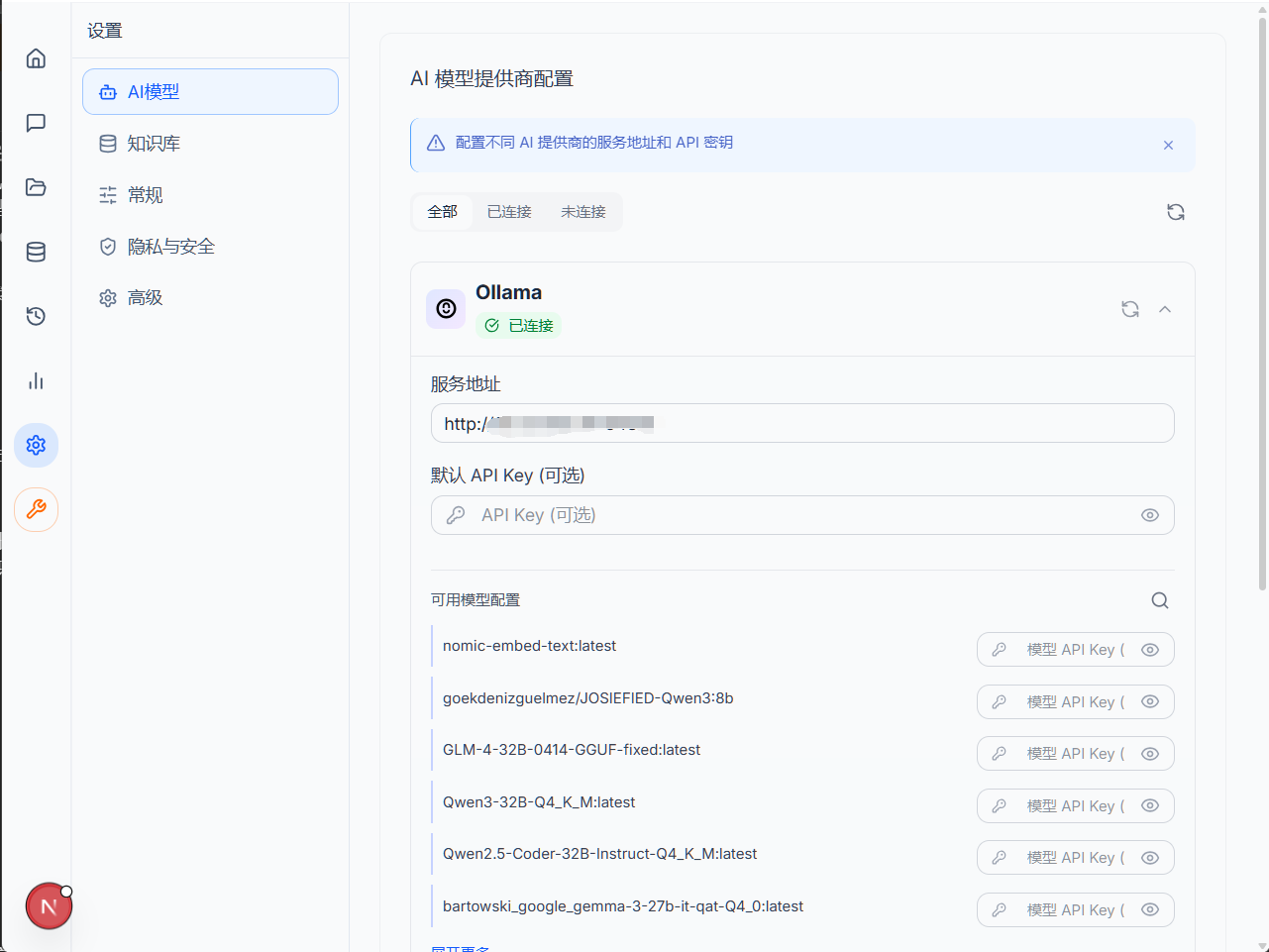Switch to the 未连接 filter tab
Viewport: 1269px width, 952px height.
point(583,212)
